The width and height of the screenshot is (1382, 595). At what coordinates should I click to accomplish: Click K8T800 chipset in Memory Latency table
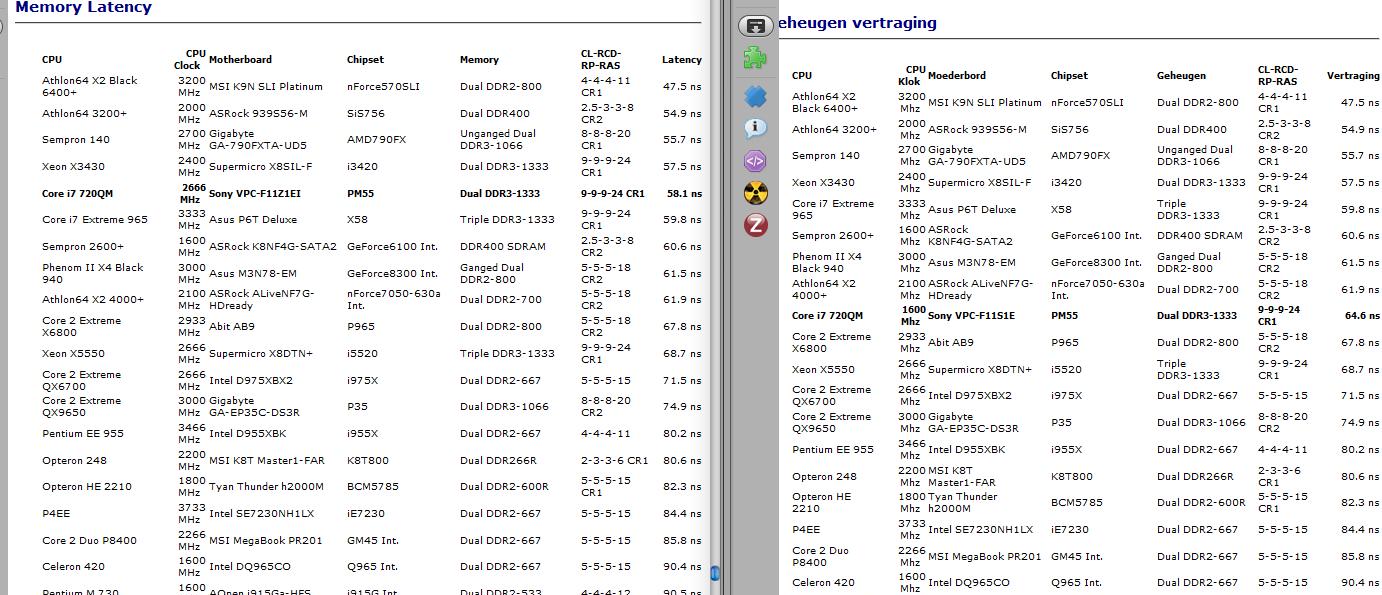point(368,461)
